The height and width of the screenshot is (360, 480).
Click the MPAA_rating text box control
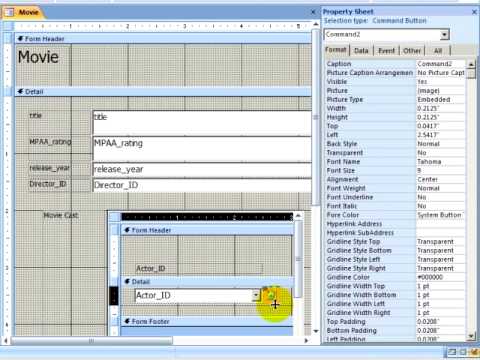point(202,149)
